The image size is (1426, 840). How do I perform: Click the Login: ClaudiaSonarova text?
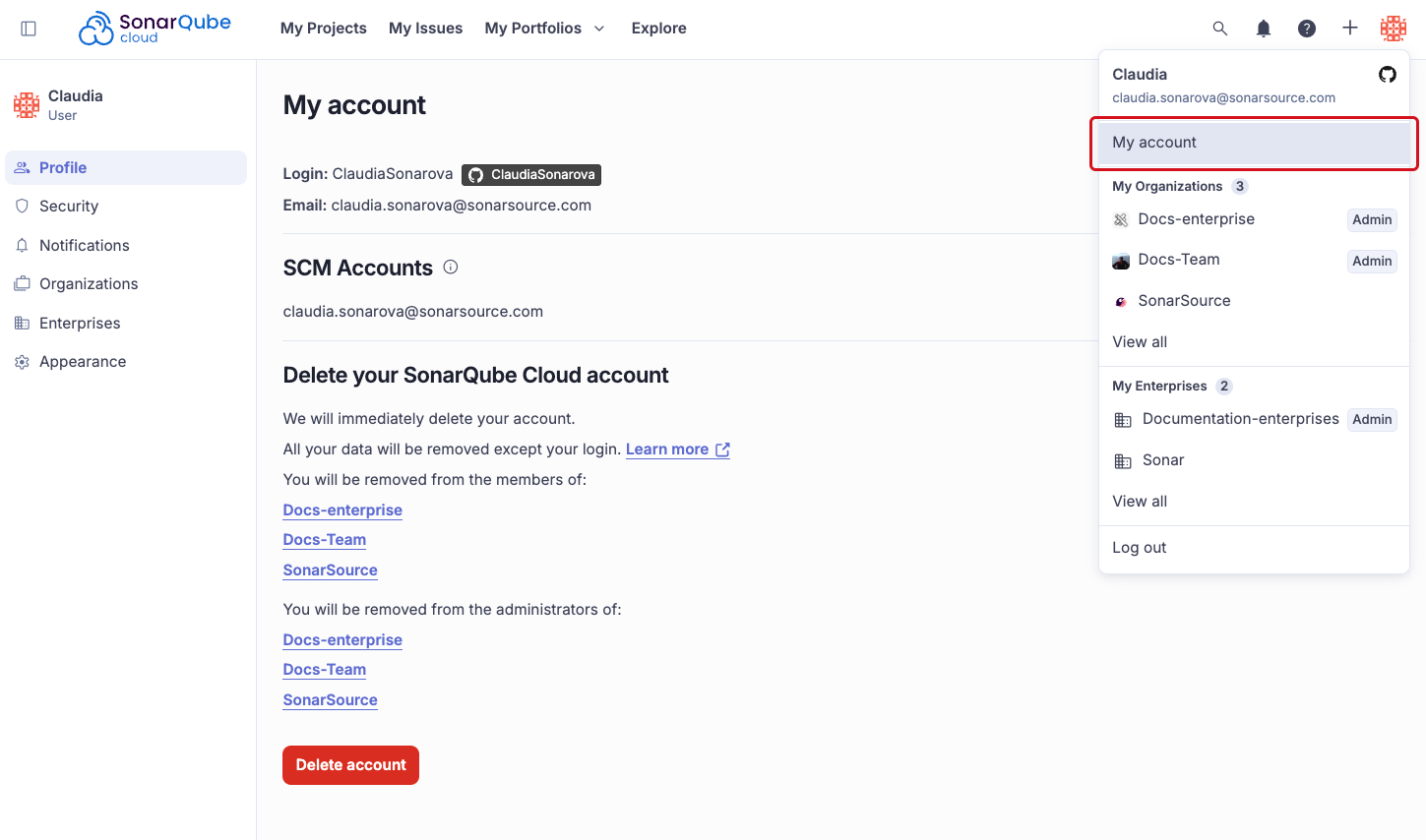pos(368,174)
